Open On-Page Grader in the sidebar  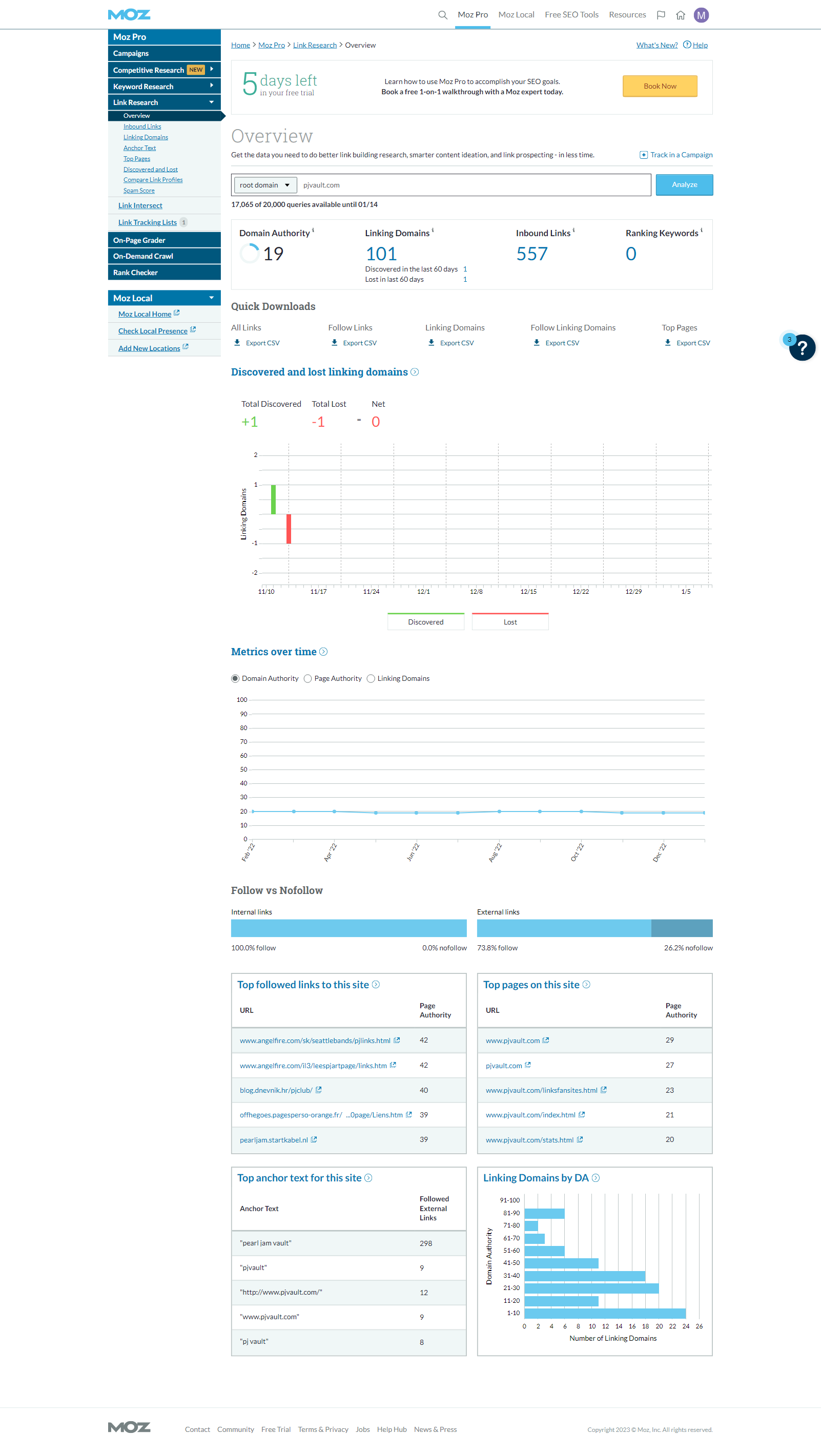click(164, 240)
